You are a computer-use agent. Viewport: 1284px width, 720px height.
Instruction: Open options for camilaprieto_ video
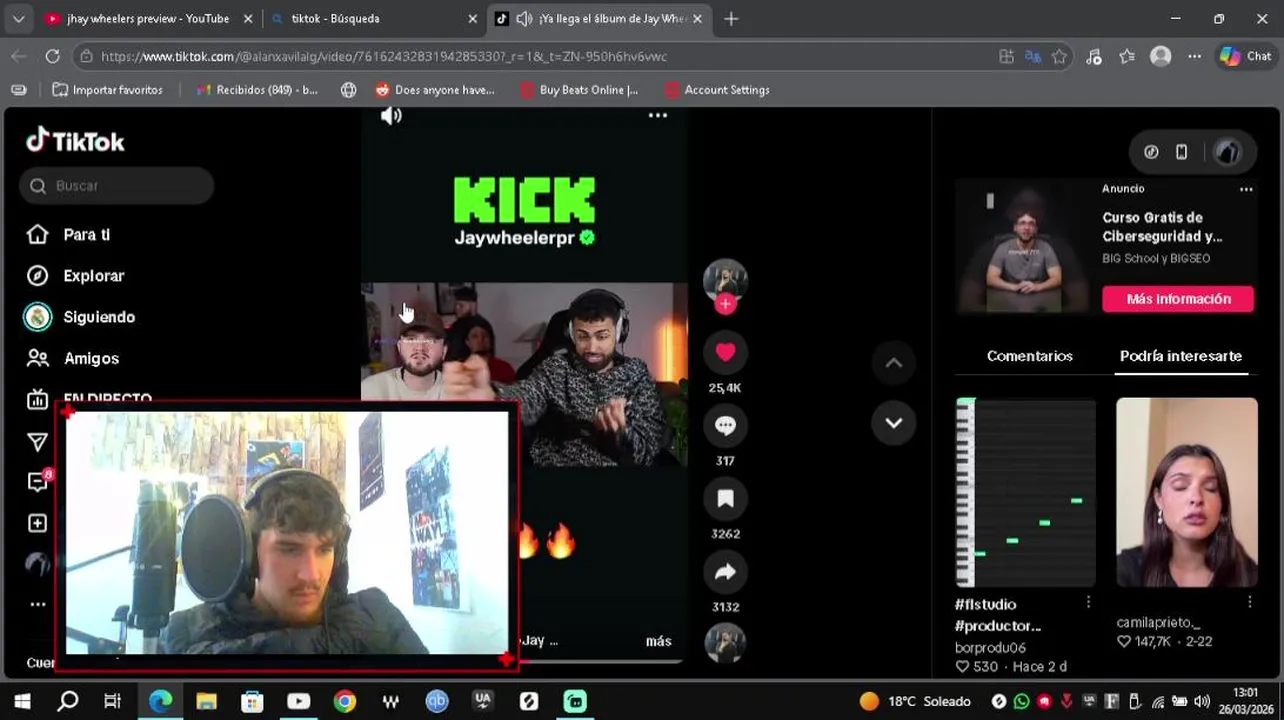1249,602
